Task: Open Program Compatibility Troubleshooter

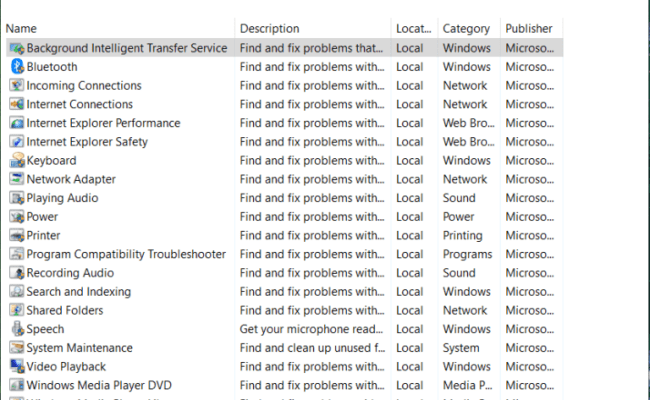Action: [x=126, y=255]
